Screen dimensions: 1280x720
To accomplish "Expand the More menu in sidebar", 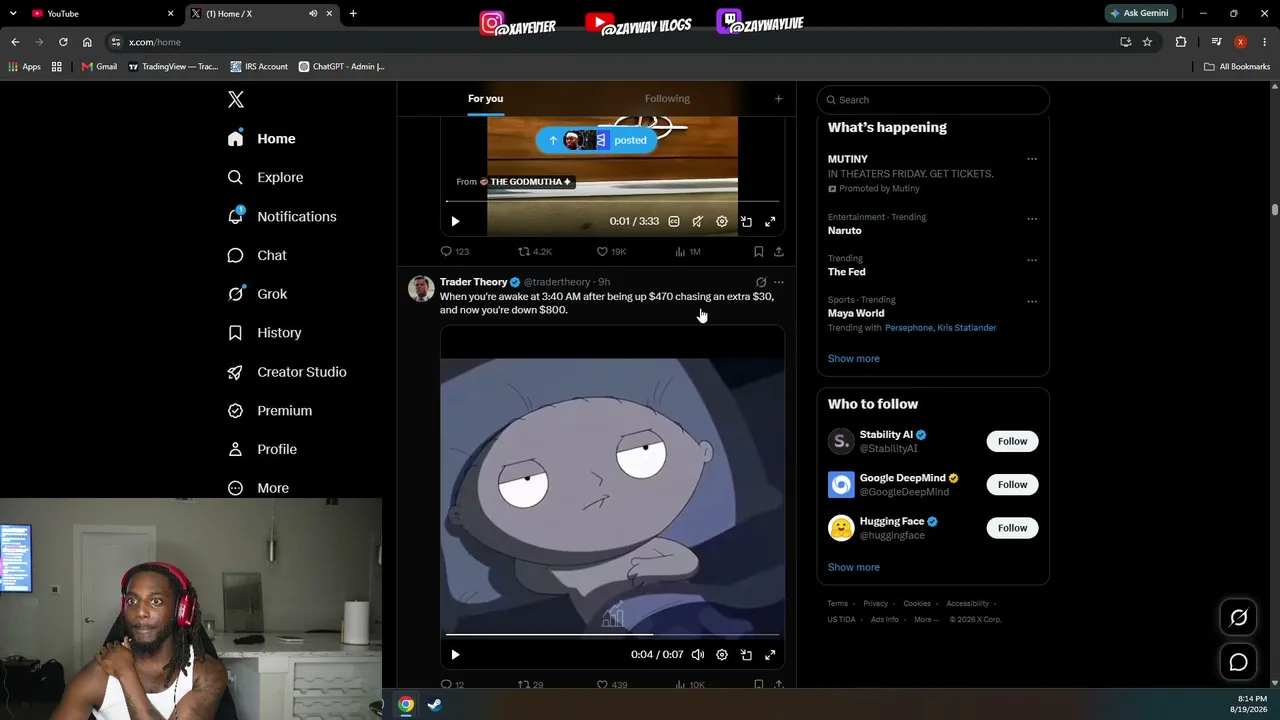I will coord(258,488).
